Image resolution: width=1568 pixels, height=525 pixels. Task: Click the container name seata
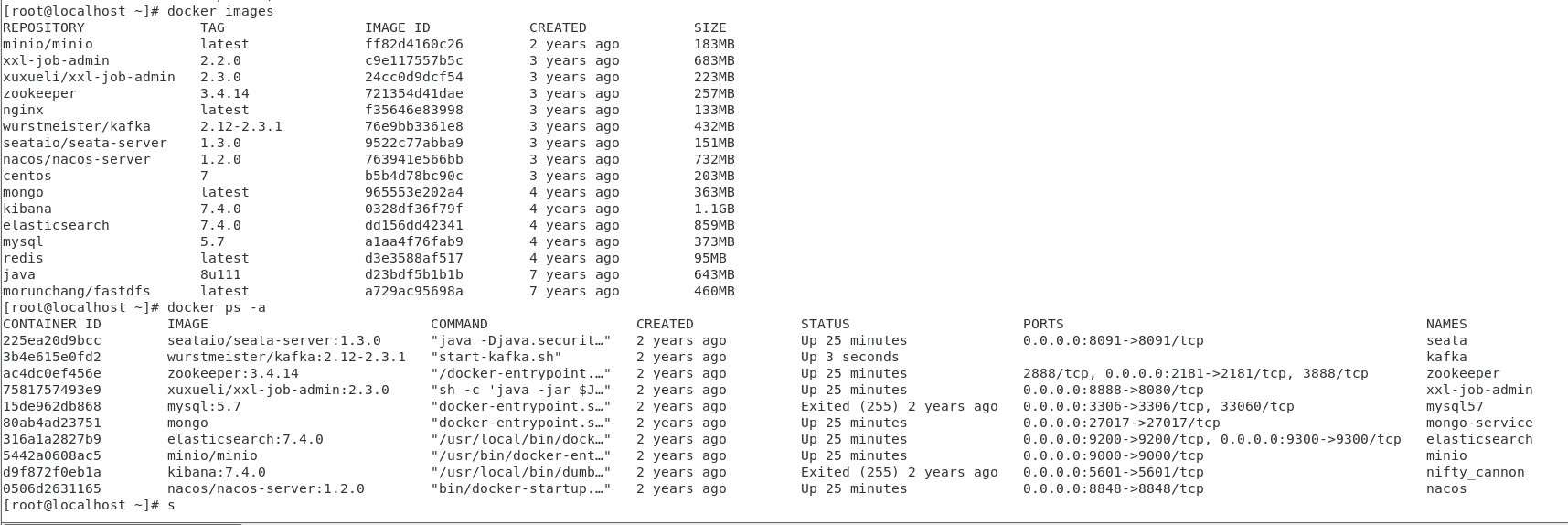(1446, 340)
